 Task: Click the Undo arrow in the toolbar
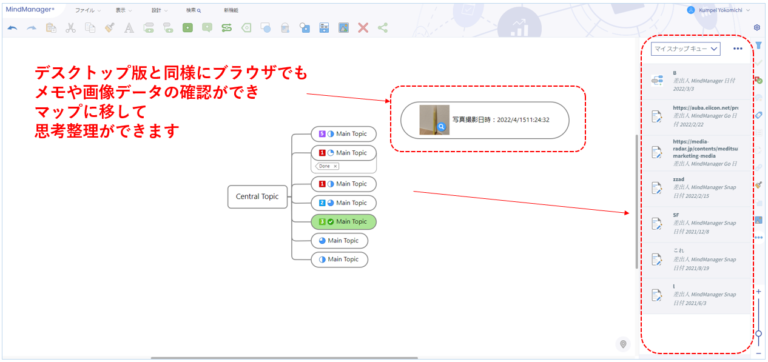point(12,28)
